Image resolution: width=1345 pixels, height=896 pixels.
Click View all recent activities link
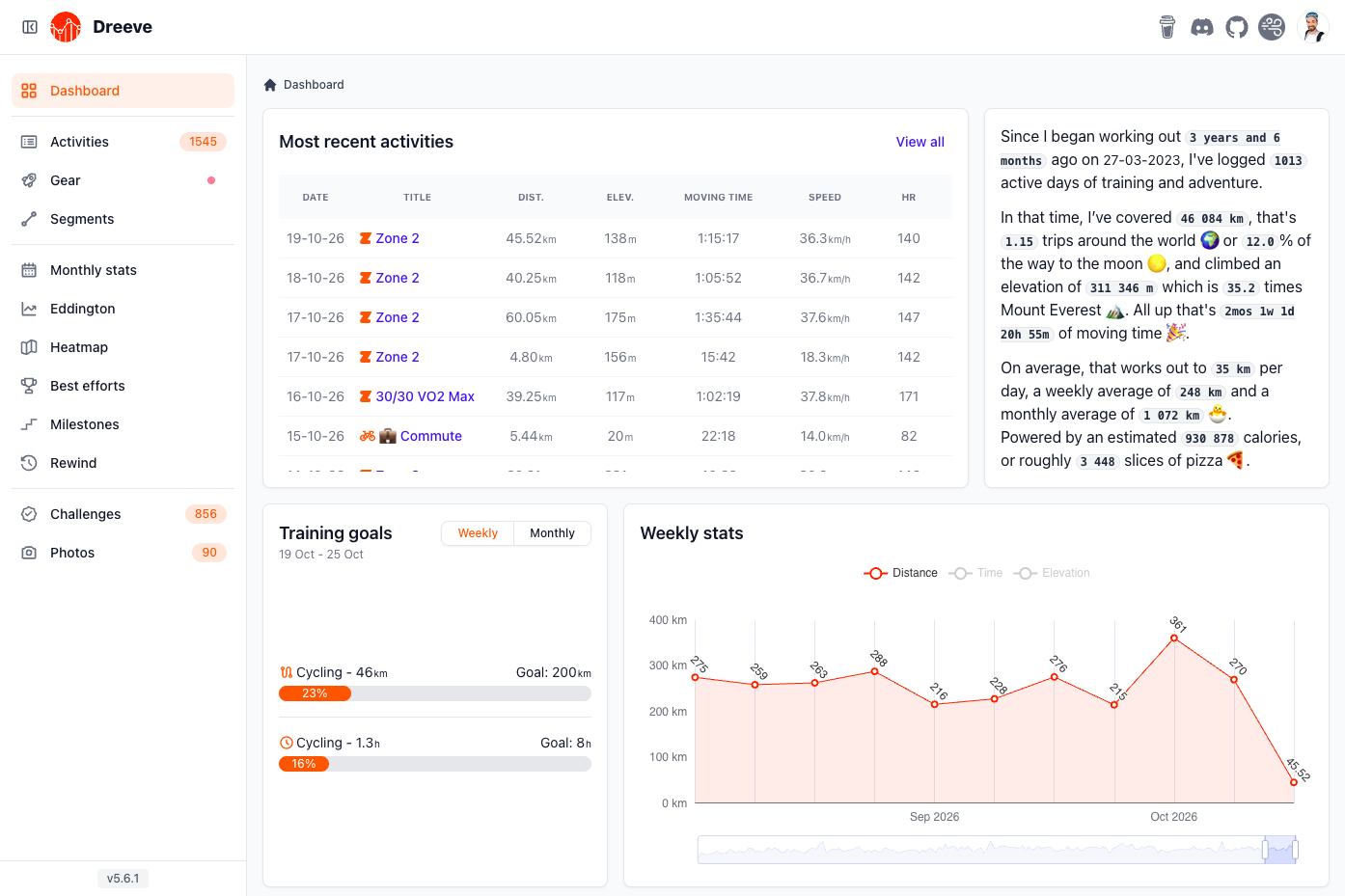click(x=920, y=142)
